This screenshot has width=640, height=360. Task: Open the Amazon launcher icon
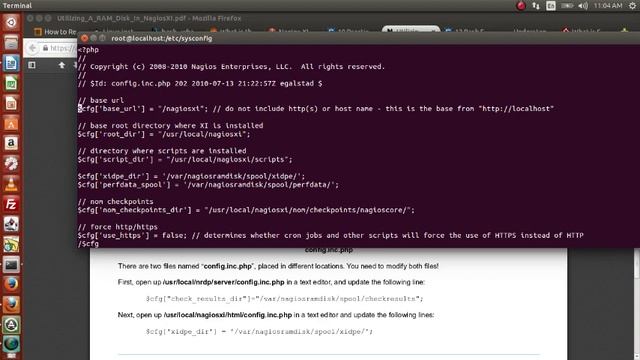11,143
